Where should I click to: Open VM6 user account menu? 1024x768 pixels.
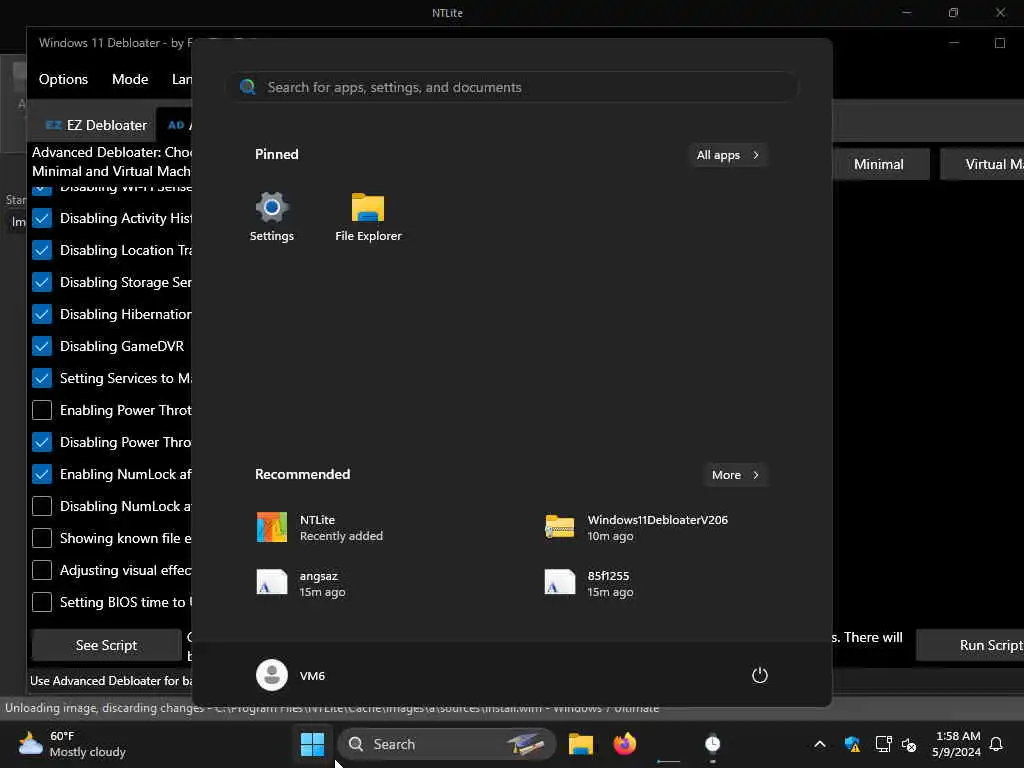(291, 675)
